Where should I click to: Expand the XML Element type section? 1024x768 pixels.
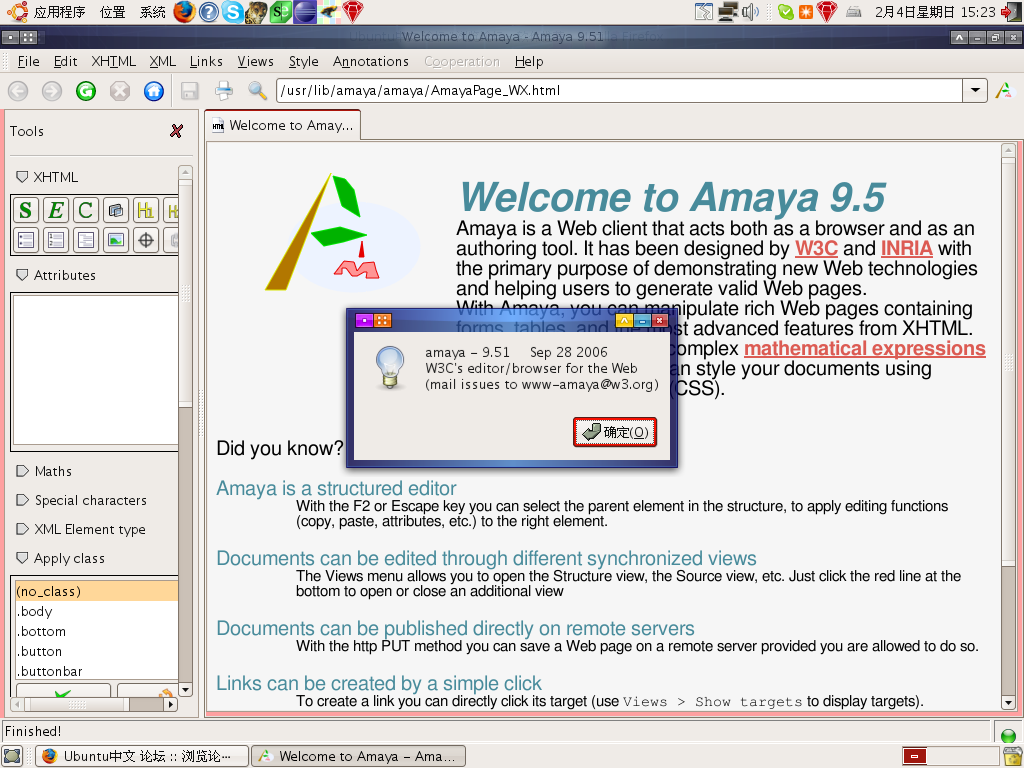point(22,529)
